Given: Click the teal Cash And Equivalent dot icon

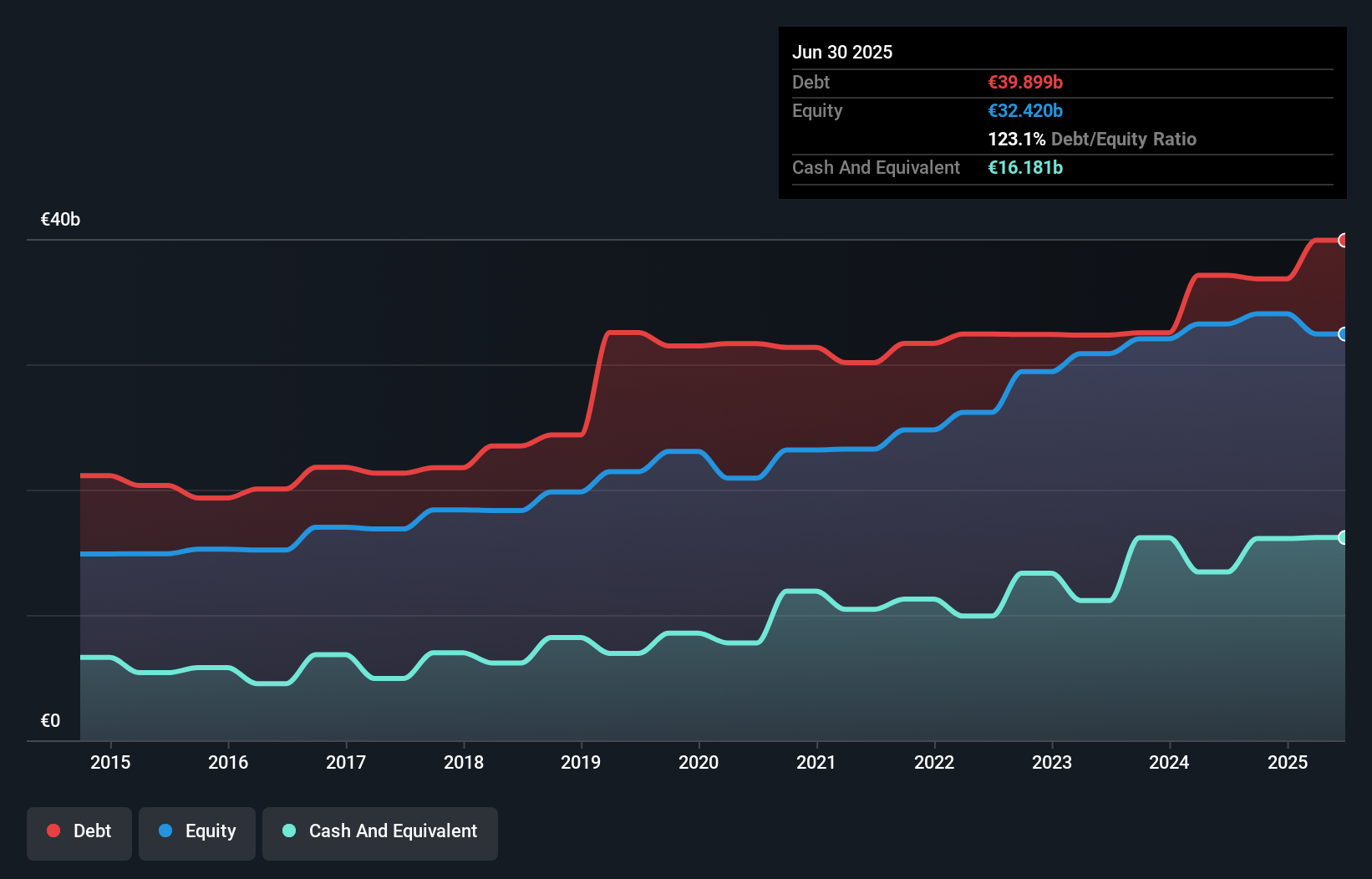Looking at the screenshot, I should pos(287,831).
